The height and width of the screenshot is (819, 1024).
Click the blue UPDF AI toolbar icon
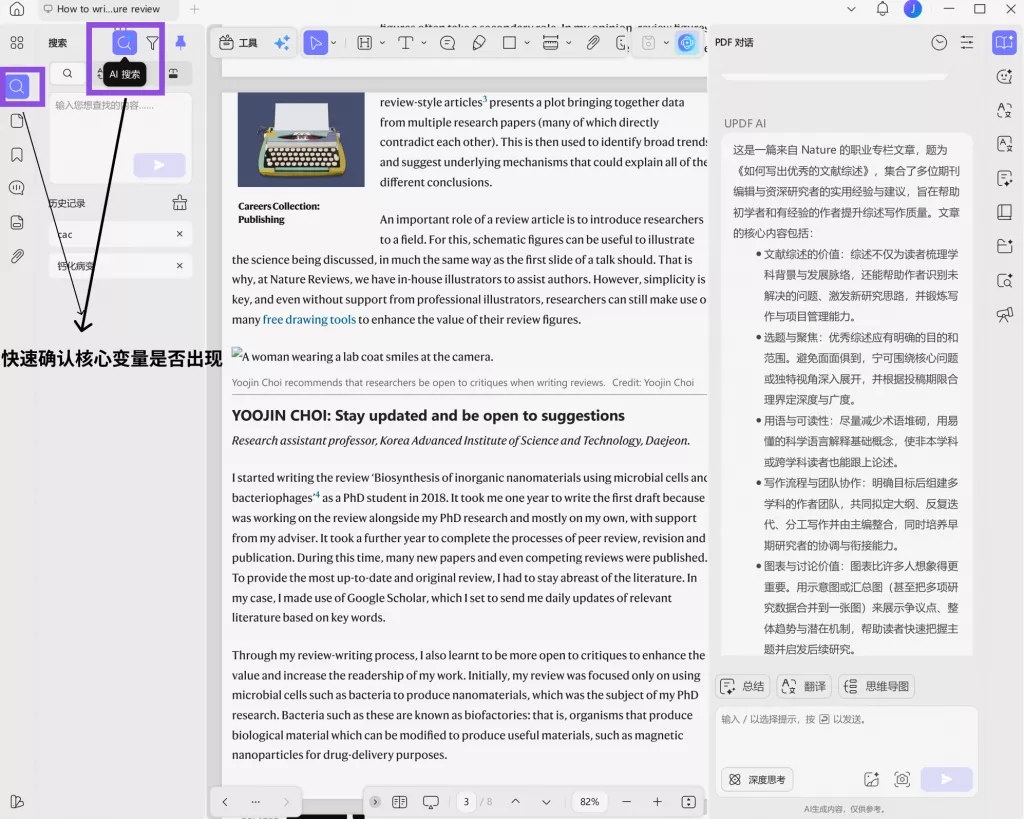(x=686, y=43)
